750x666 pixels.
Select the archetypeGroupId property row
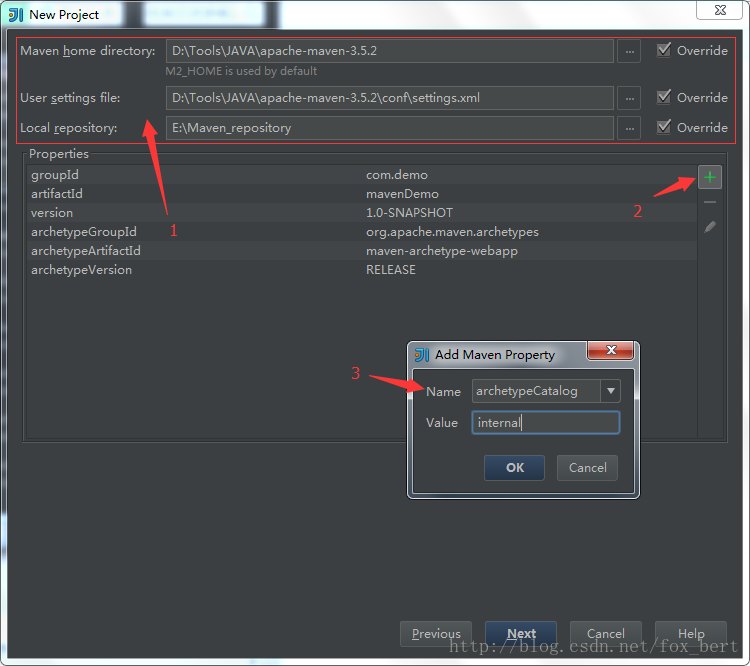(362, 232)
